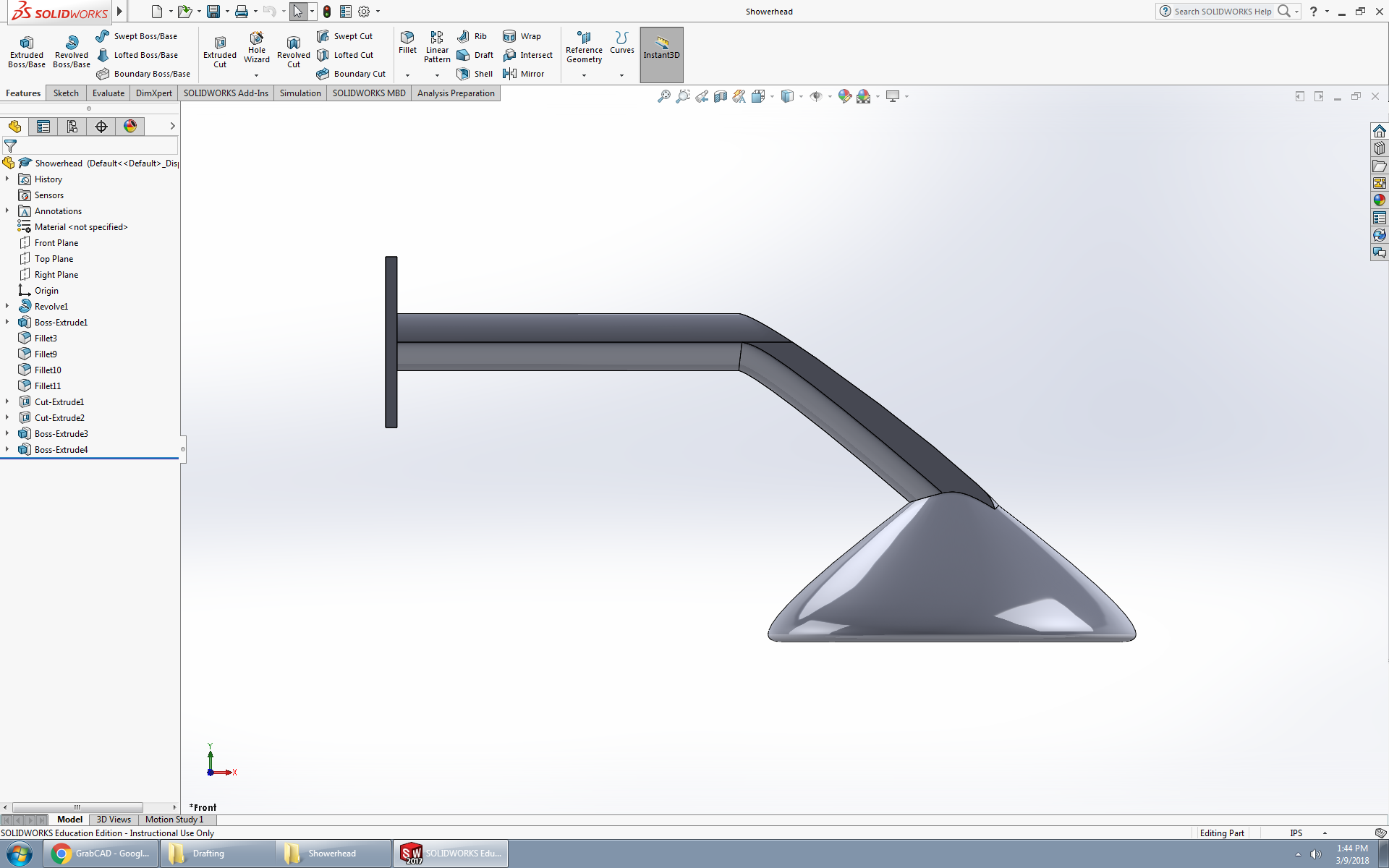Open the Windows Start menu
1389x868 pixels.
20,854
